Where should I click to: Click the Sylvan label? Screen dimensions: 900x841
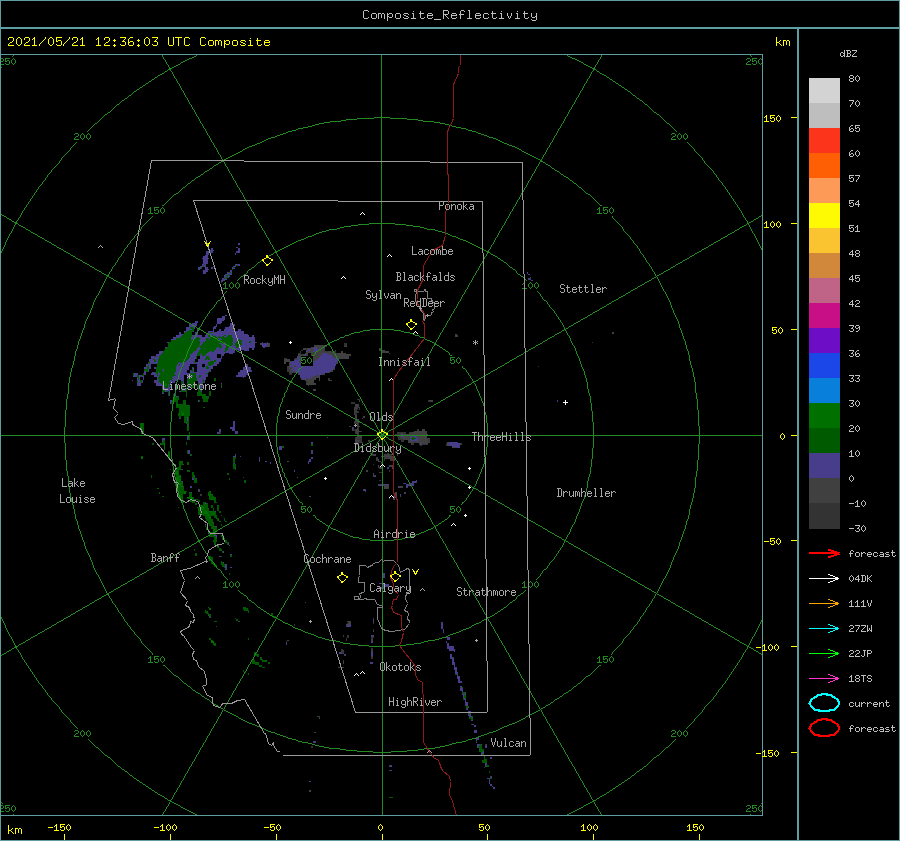point(383,295)
